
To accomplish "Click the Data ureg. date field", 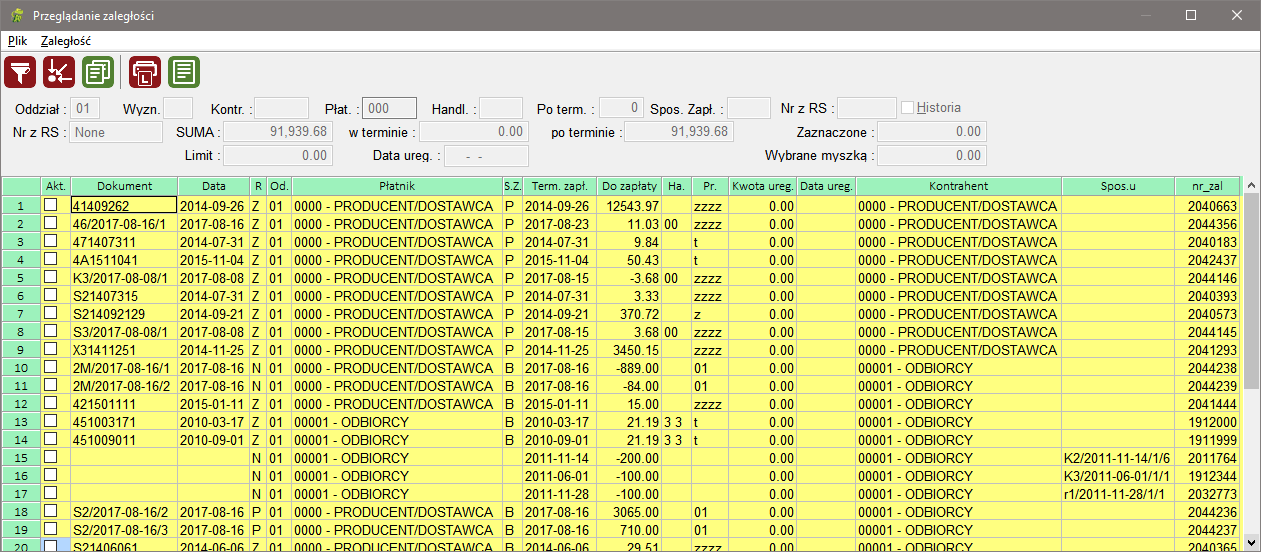I will [486, 156].
